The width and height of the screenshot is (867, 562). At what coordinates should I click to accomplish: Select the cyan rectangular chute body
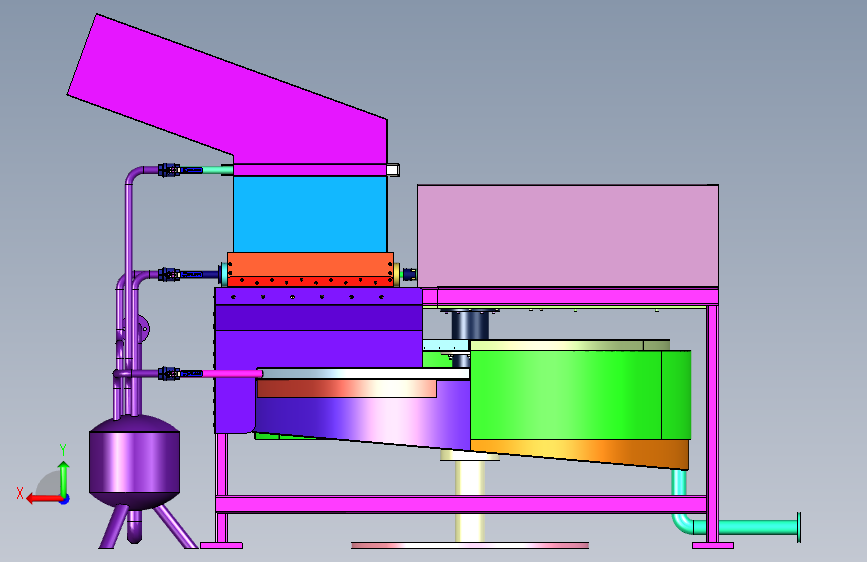point(310,214)
